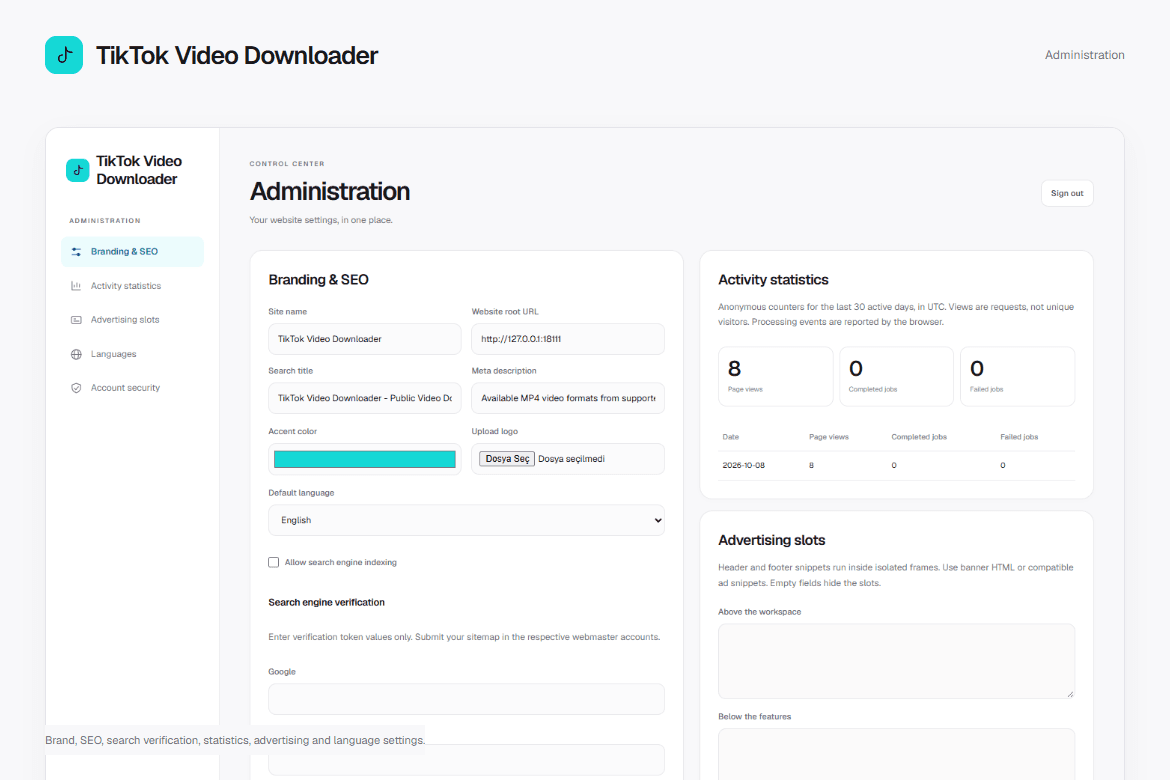Click the TikTok logo icon in sidebar
Image resolution: width=1170 pixels, height=780 pixels.
(78, 170)
